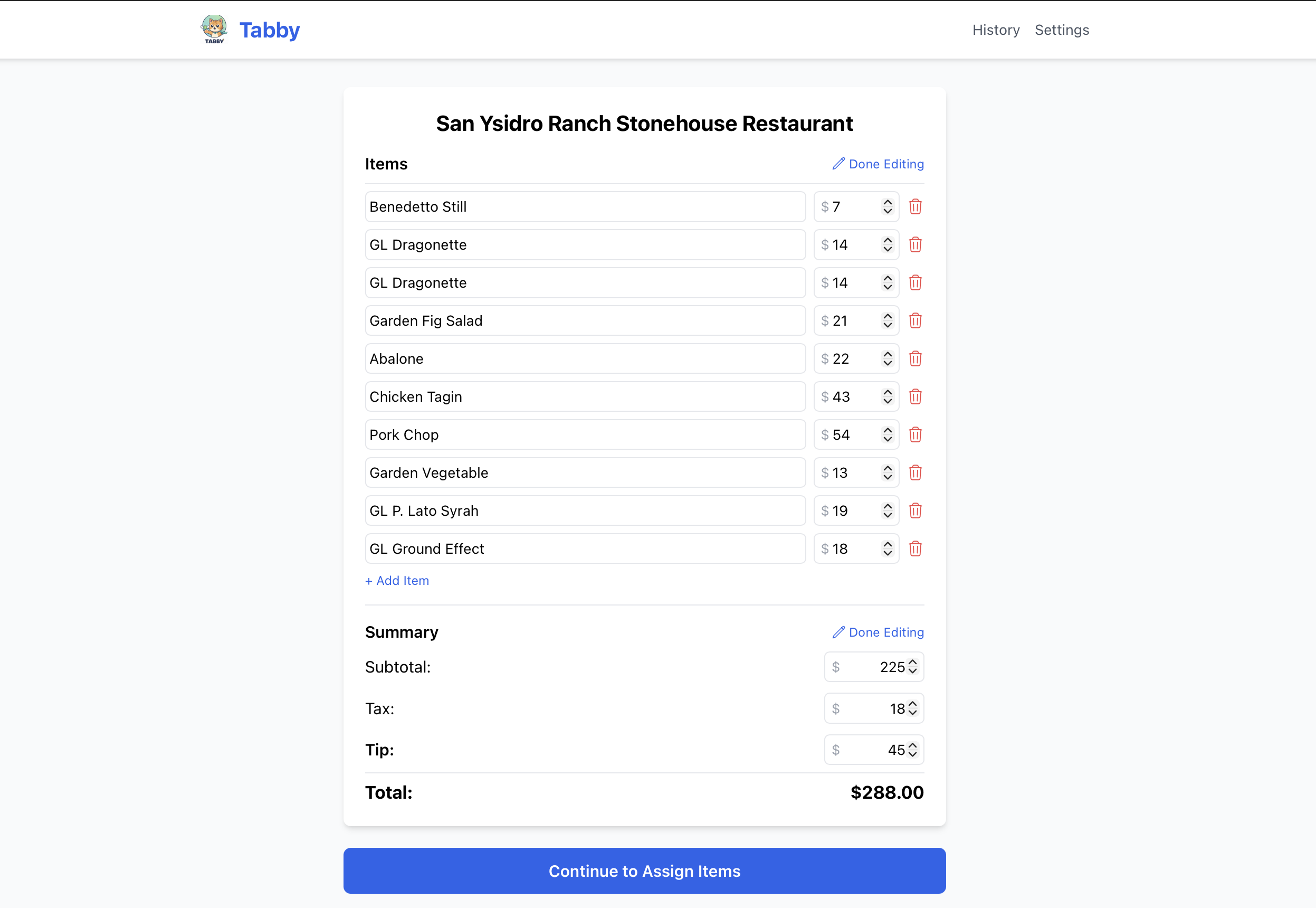Delete the Benedetto Still item
Screen dimensions: 1316x908
click(x=915, y=206)
